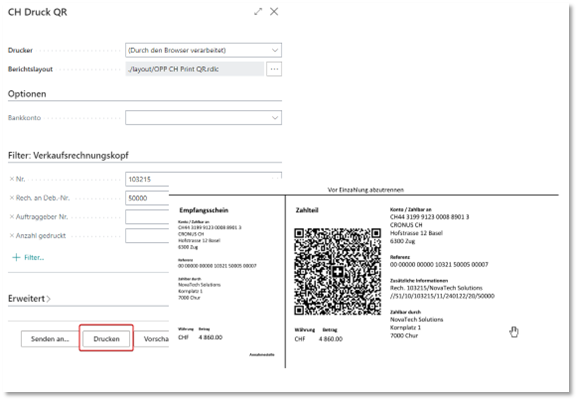578x401 pixels.
Task: Expand the Erweitert section
Action: point(29,299)
